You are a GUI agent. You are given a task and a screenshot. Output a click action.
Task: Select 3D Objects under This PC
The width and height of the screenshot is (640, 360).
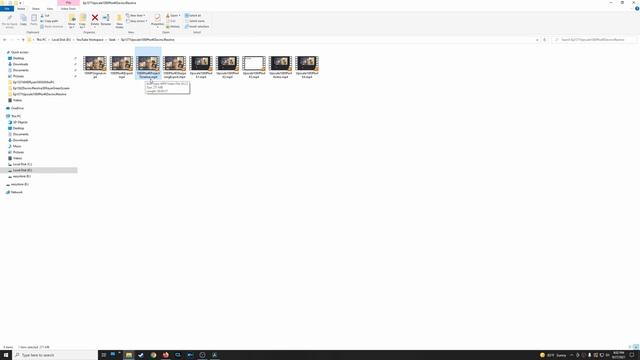20,122
